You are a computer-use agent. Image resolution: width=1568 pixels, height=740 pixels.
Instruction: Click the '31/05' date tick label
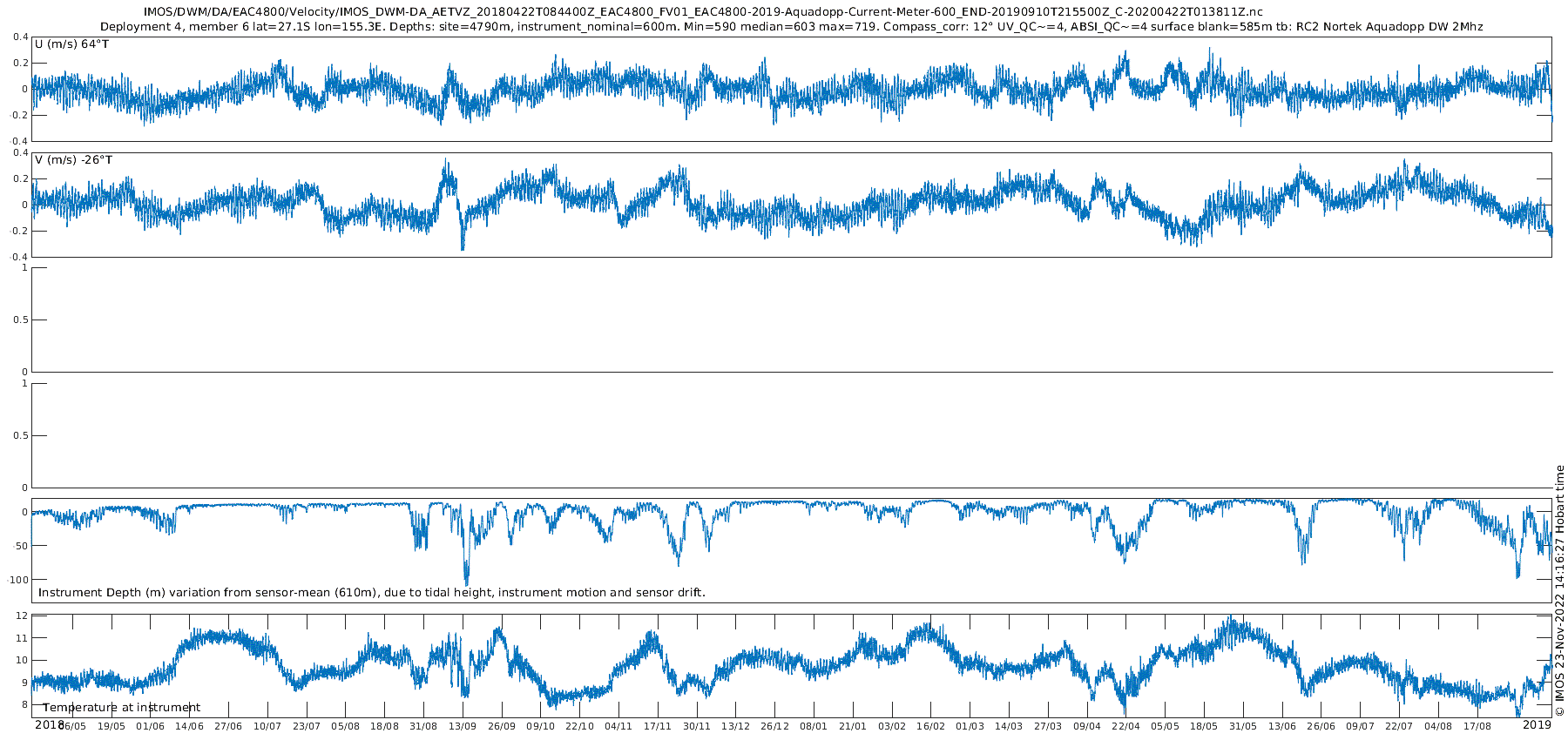(x=1243, y=726)
